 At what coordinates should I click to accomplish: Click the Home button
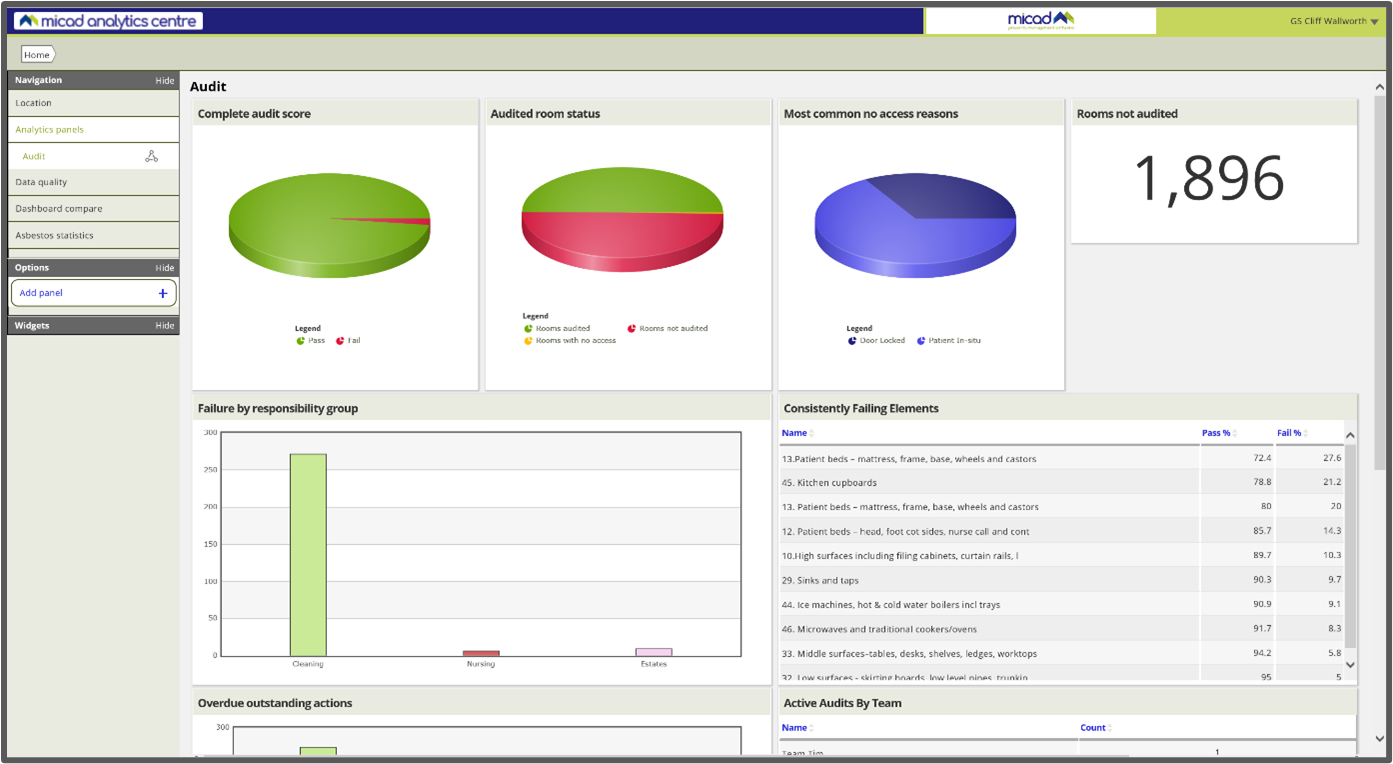(x=37, y=54)
